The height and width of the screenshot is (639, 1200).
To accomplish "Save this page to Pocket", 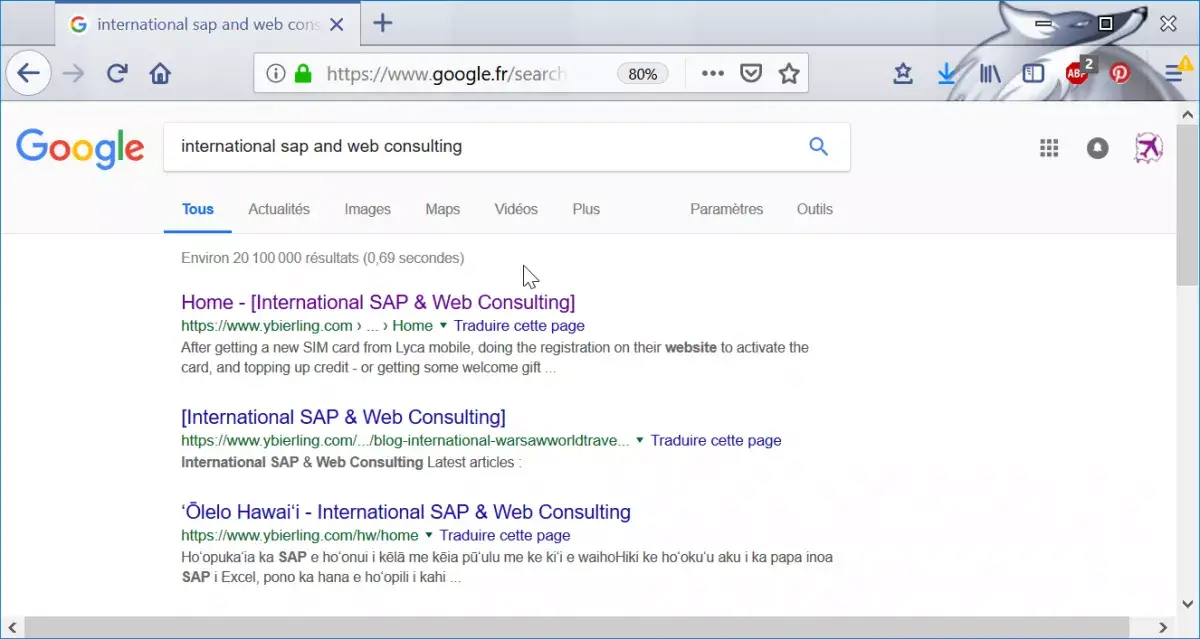I will pos(751,73).
